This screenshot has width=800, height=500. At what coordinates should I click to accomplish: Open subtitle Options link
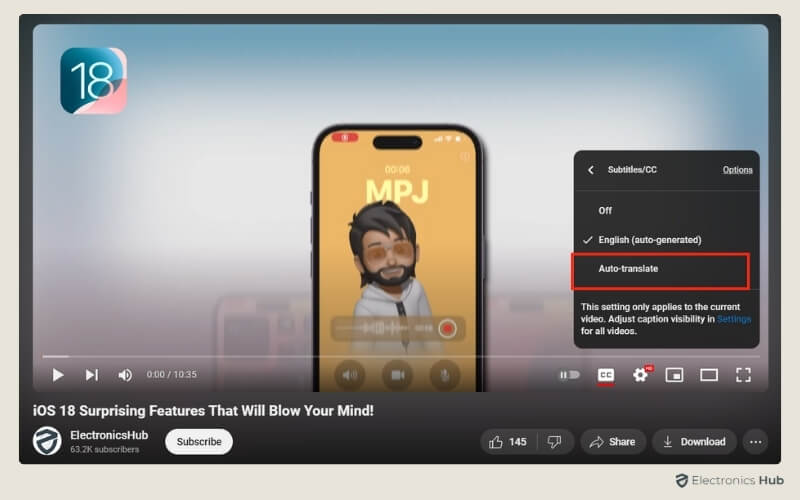737,170
